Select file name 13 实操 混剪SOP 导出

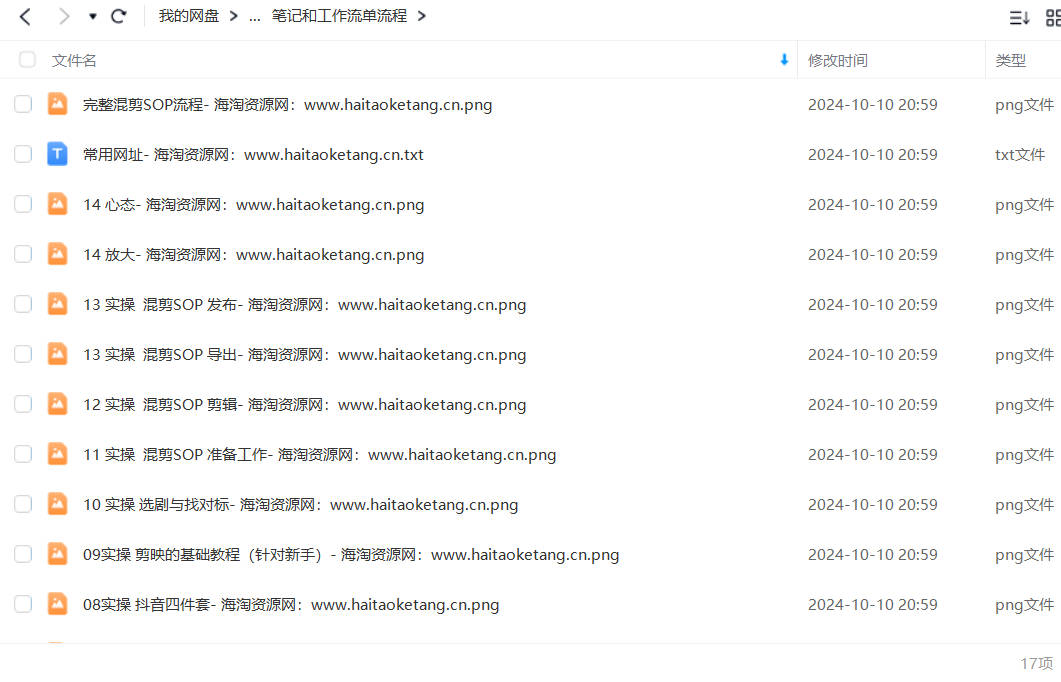pyautogui.click(x=304, y=355)
